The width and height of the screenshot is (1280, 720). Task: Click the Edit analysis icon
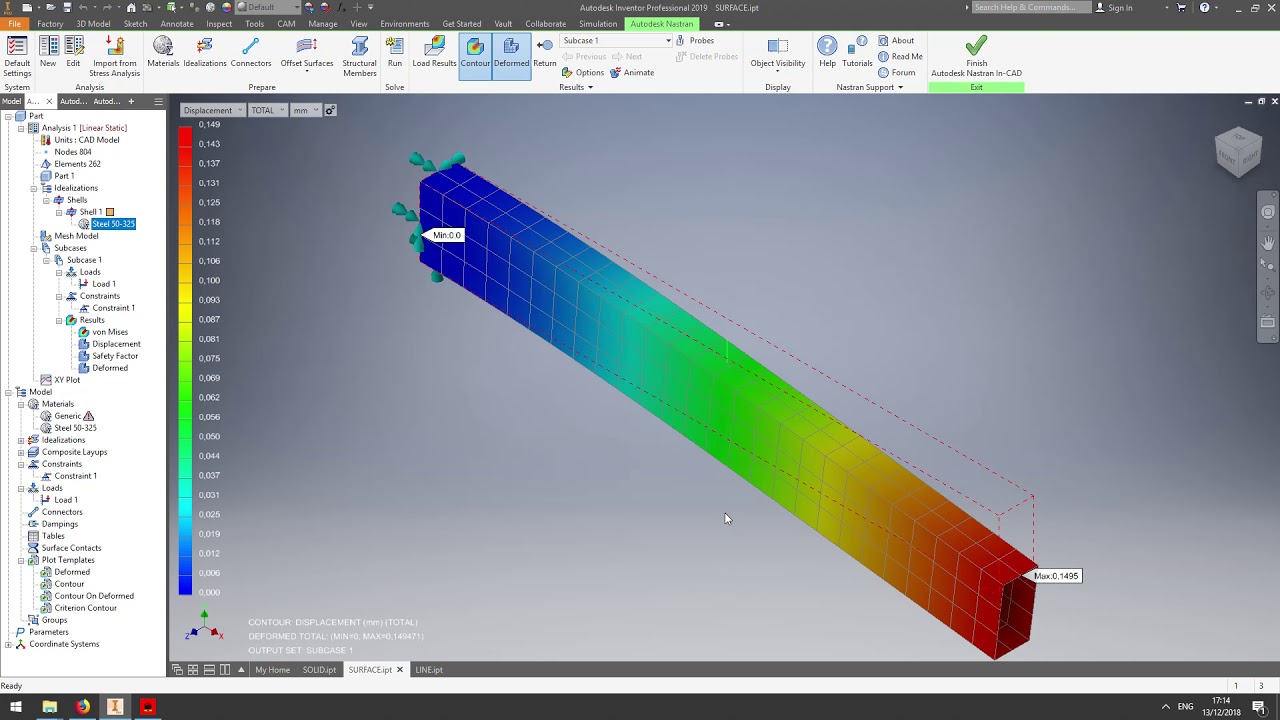tap(73, 52)
